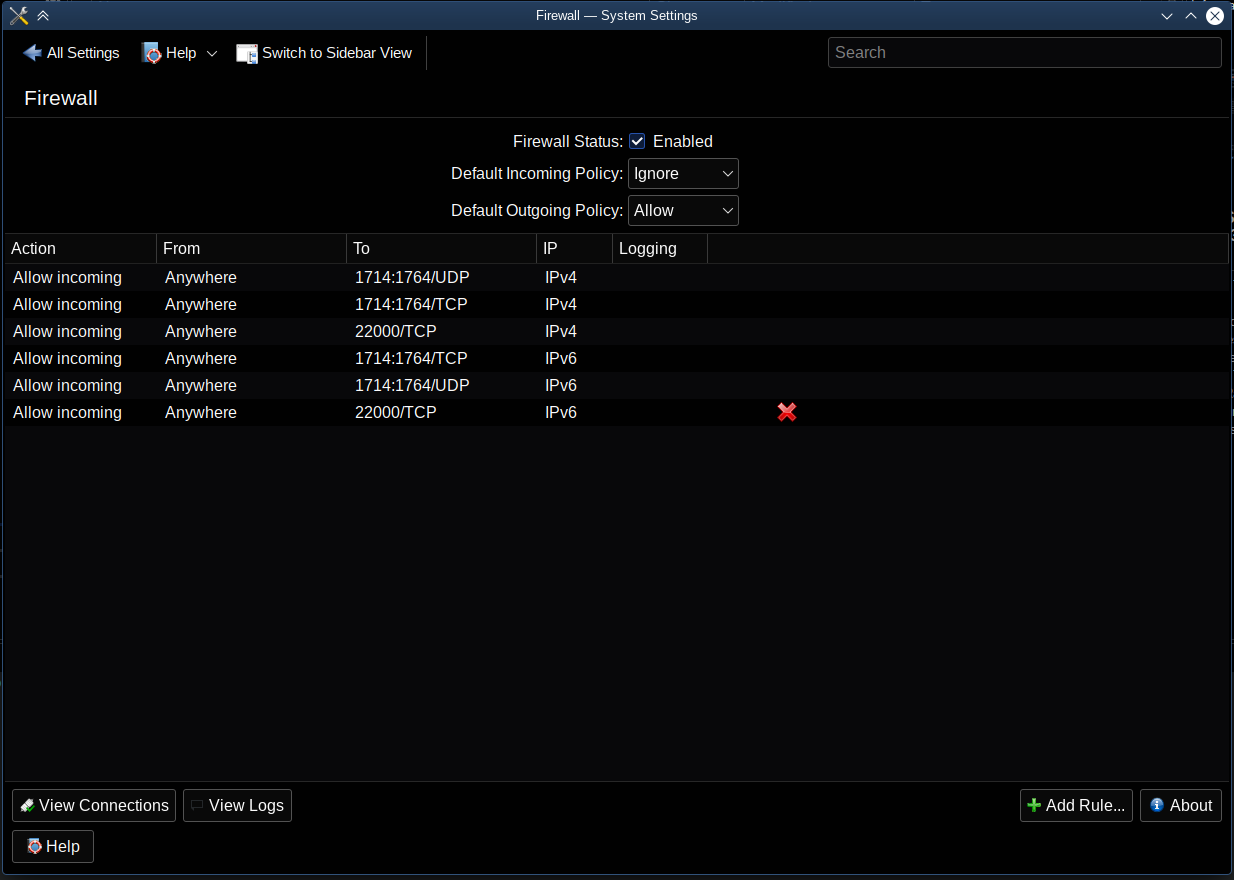Viewport: 1234px width, 880px height.
Task: Open the About info button
Action: point(1180,805)
